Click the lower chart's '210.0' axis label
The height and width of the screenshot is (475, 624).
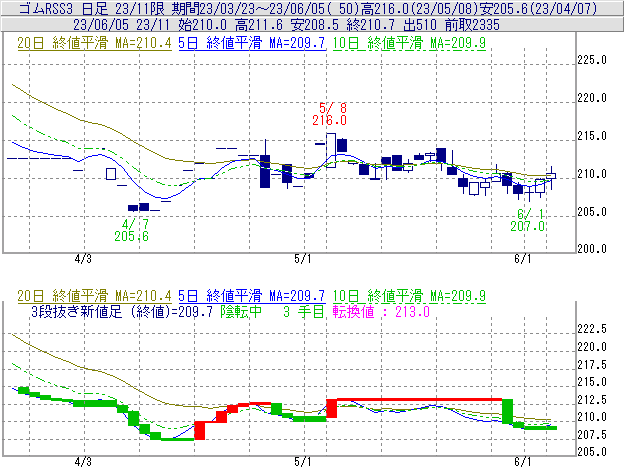pos(592,417)
